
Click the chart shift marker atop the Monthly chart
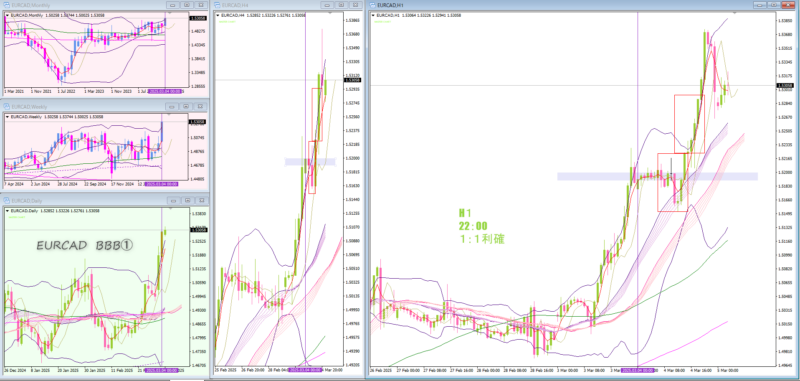pyautogui.click(x=169, y=13)
